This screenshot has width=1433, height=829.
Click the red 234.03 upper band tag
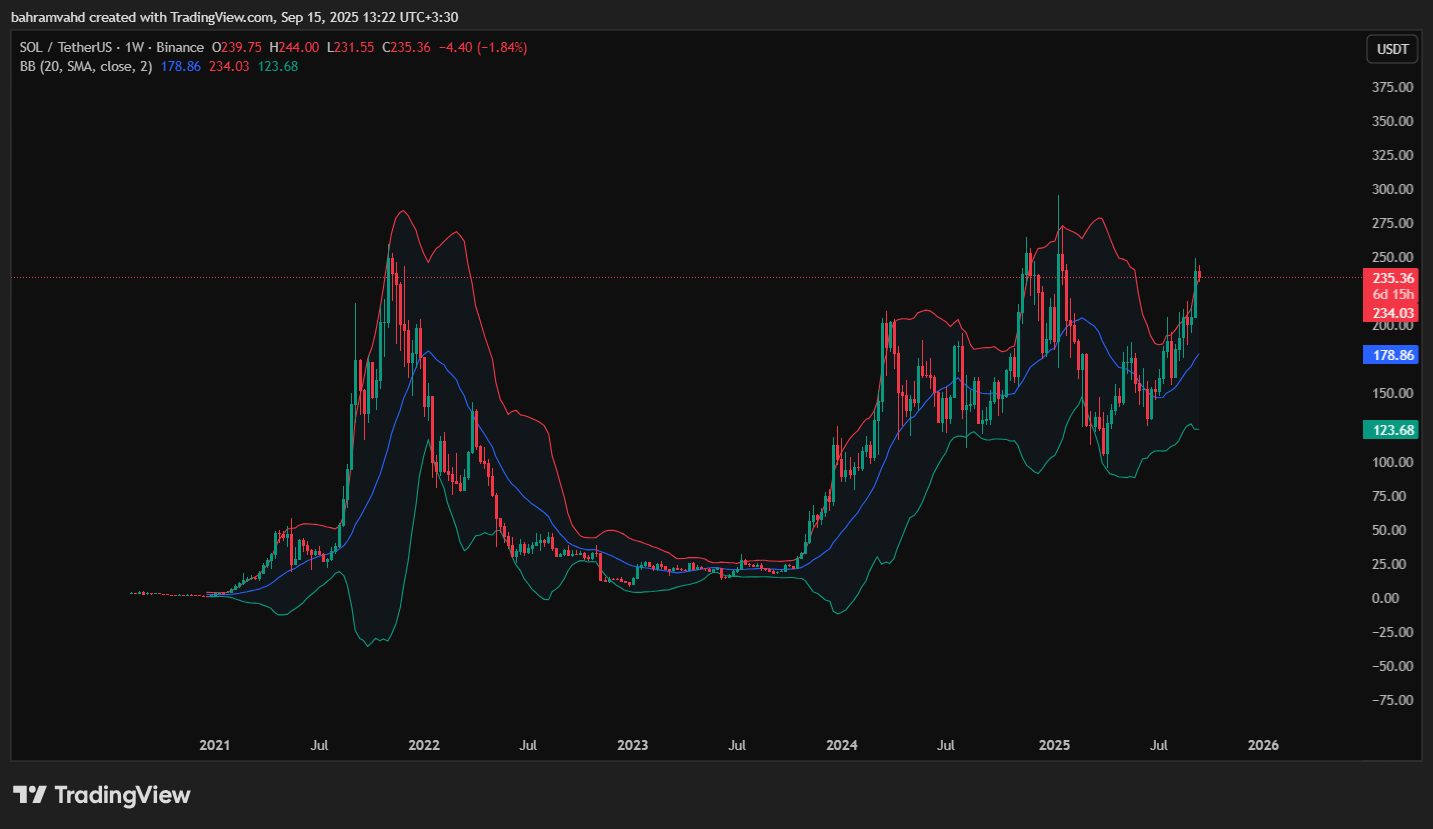coord(1392,313)
